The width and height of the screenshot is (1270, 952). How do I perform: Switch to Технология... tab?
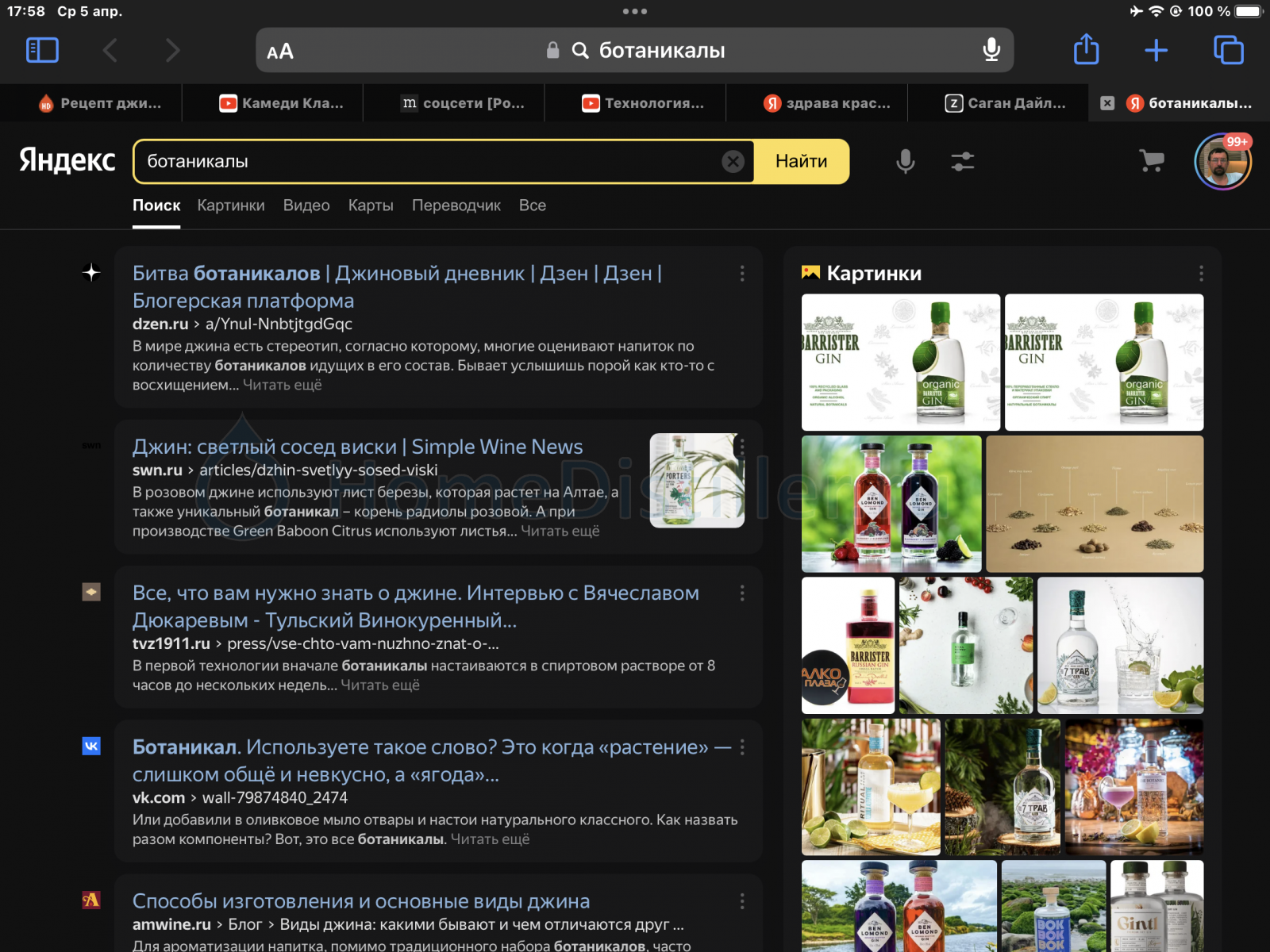pyautogui.click(x=643, y=103)
